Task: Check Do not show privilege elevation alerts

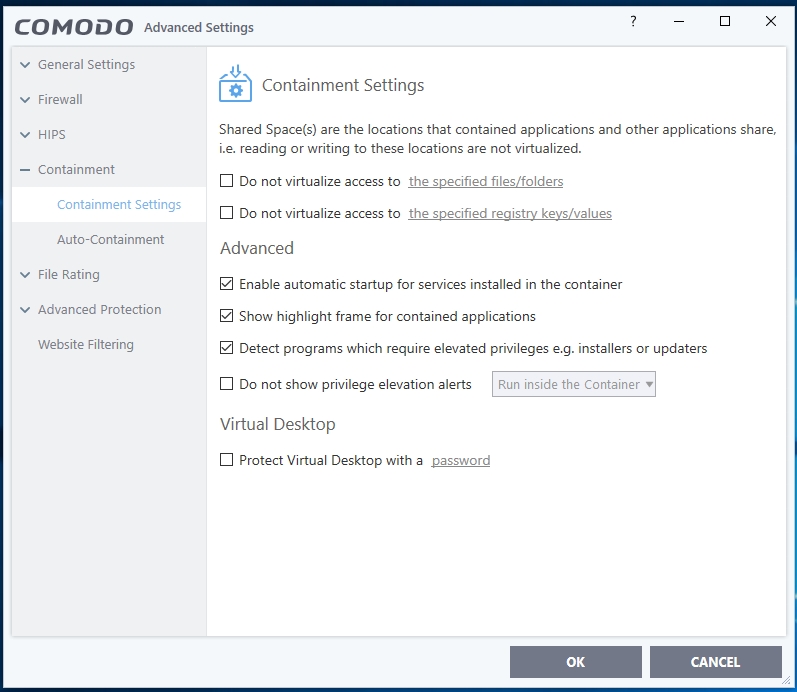Action: [x=227, y=384]
